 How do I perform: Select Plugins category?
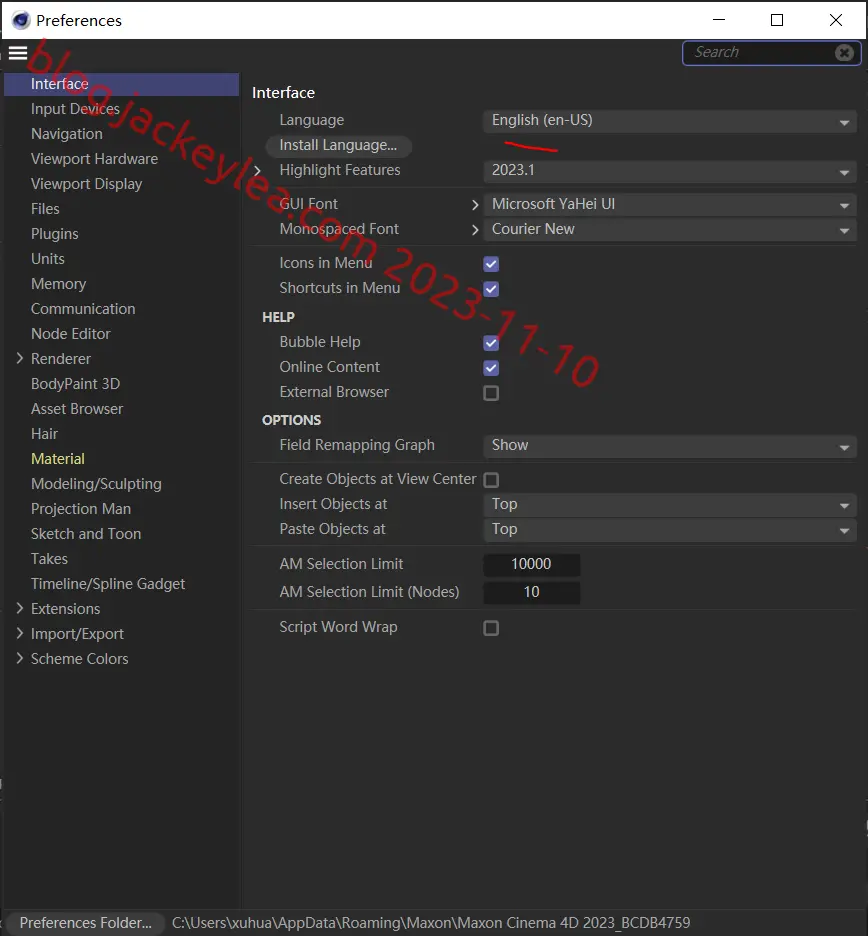point(54,235)
